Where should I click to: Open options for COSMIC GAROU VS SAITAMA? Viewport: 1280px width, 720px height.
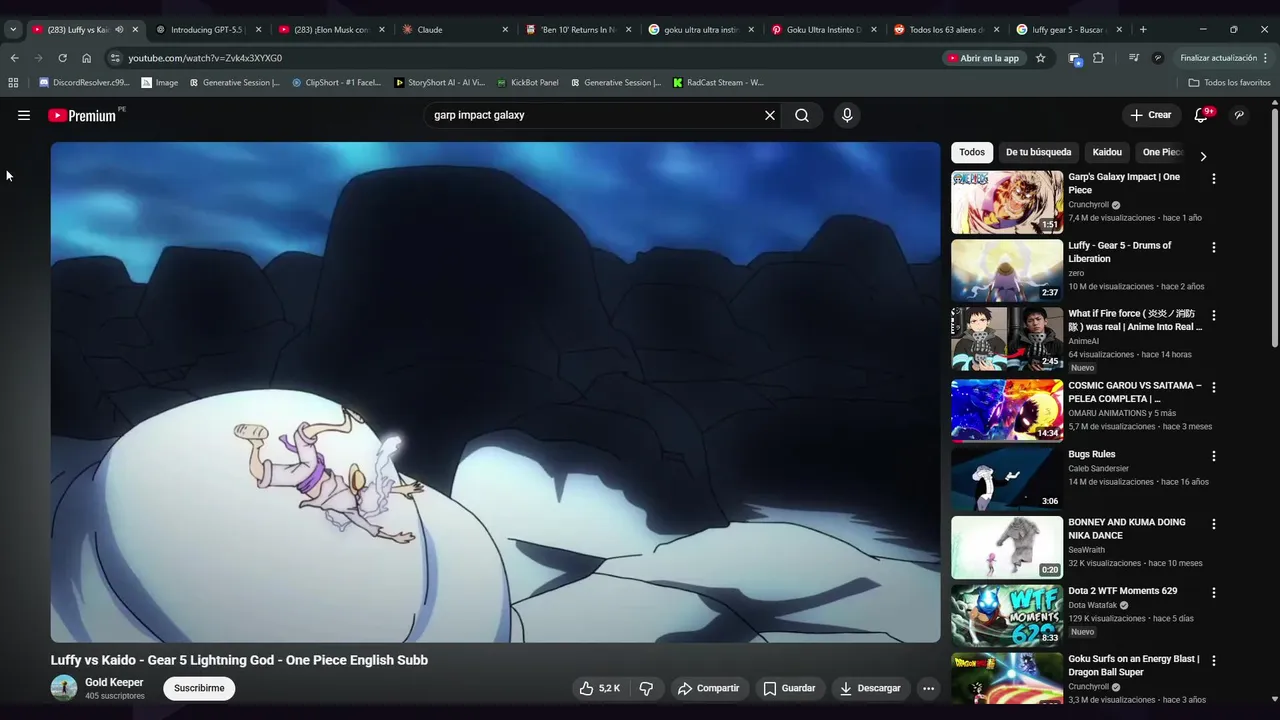(1214, 387)
